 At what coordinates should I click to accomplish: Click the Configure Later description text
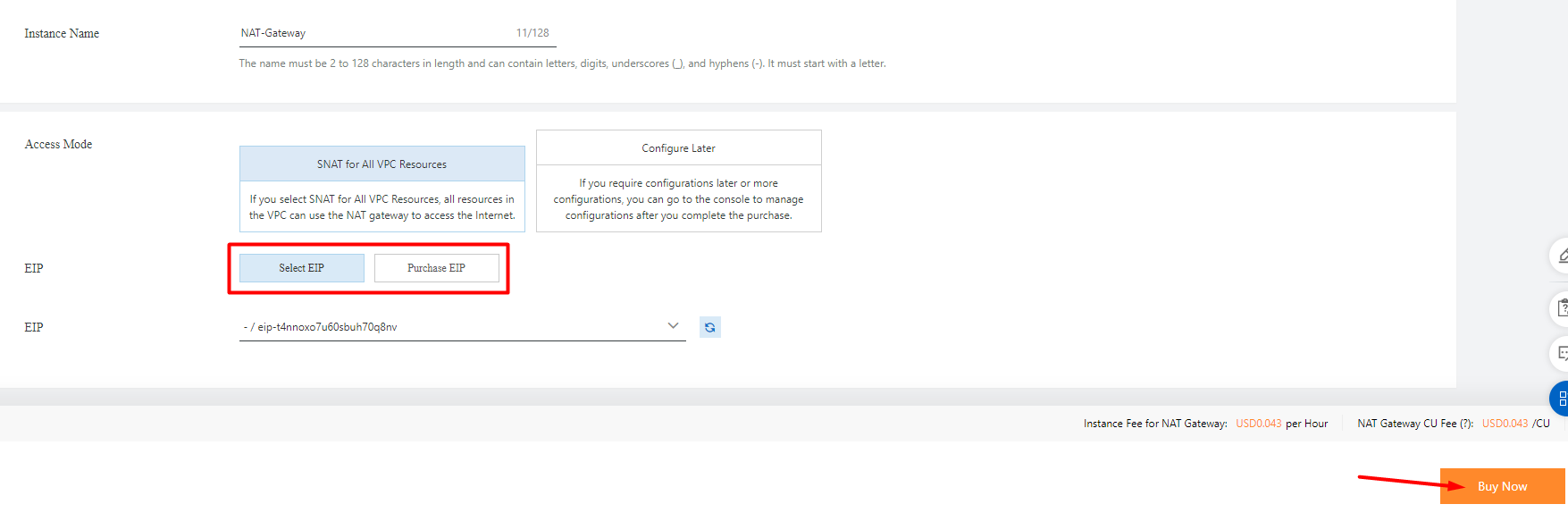tap(678, 199)
